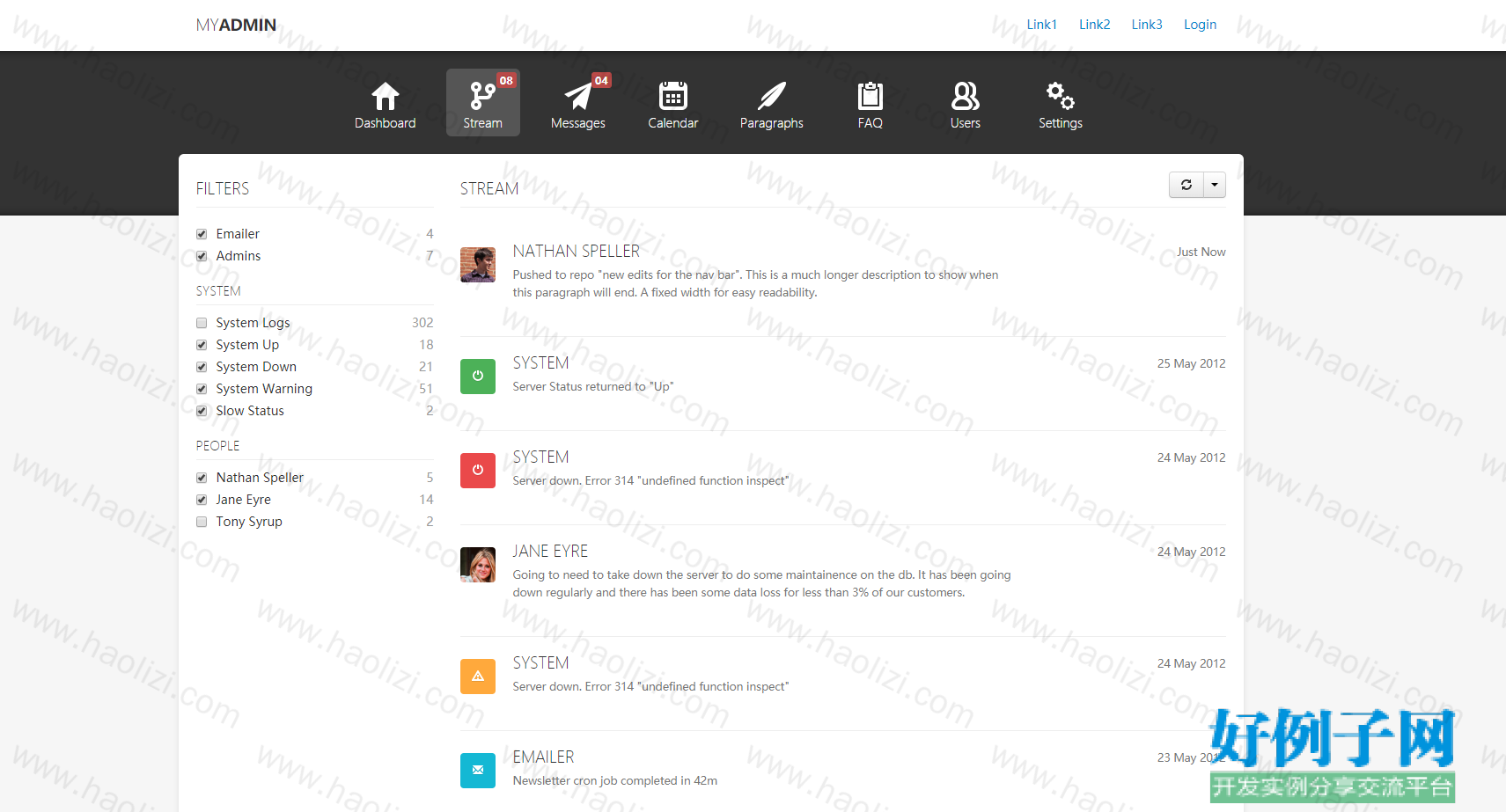Click Nathan Speller's avatar photo
Screen dimensions: 1506x812
coord(478,265)
